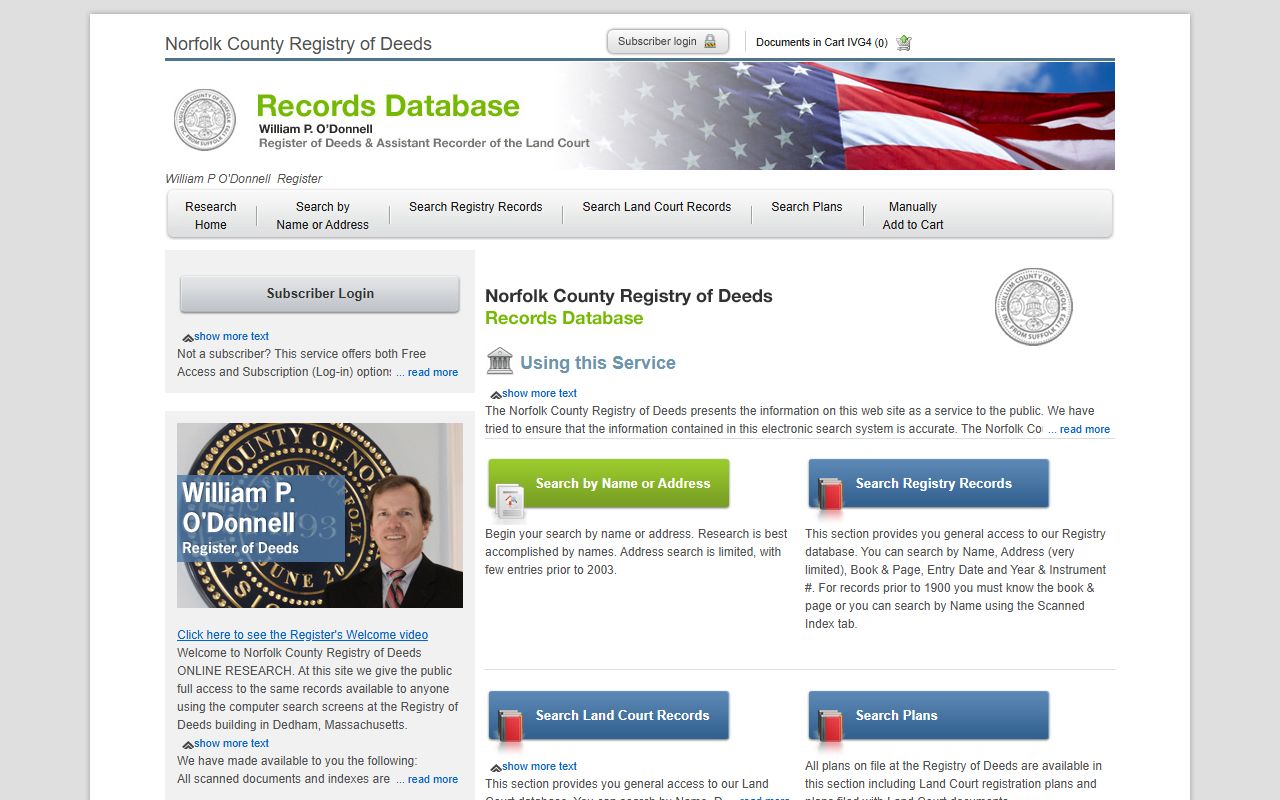1280x800 pixels.
Task: Click the Subscriber login button in the header
Action: tap(668, 42)
